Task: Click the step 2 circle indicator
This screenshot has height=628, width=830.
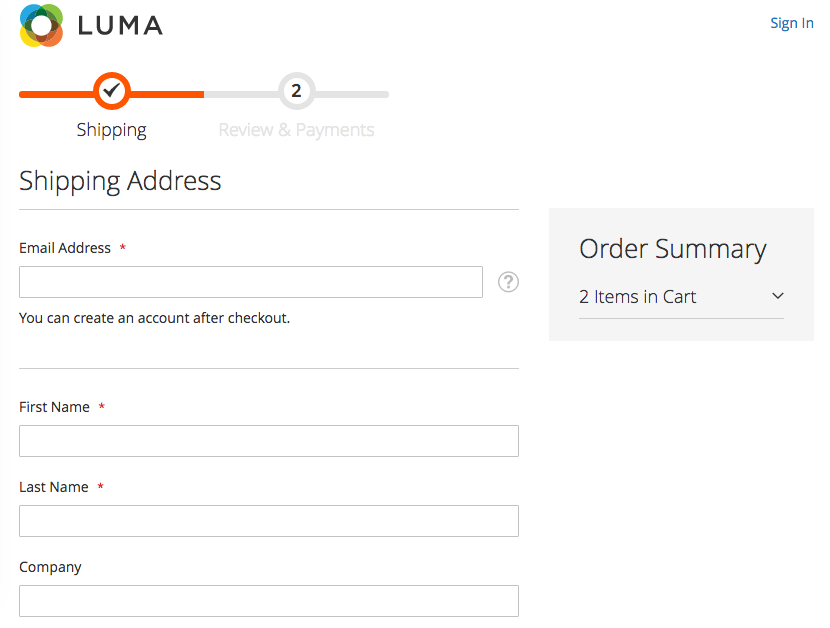Action: point(296,91)
